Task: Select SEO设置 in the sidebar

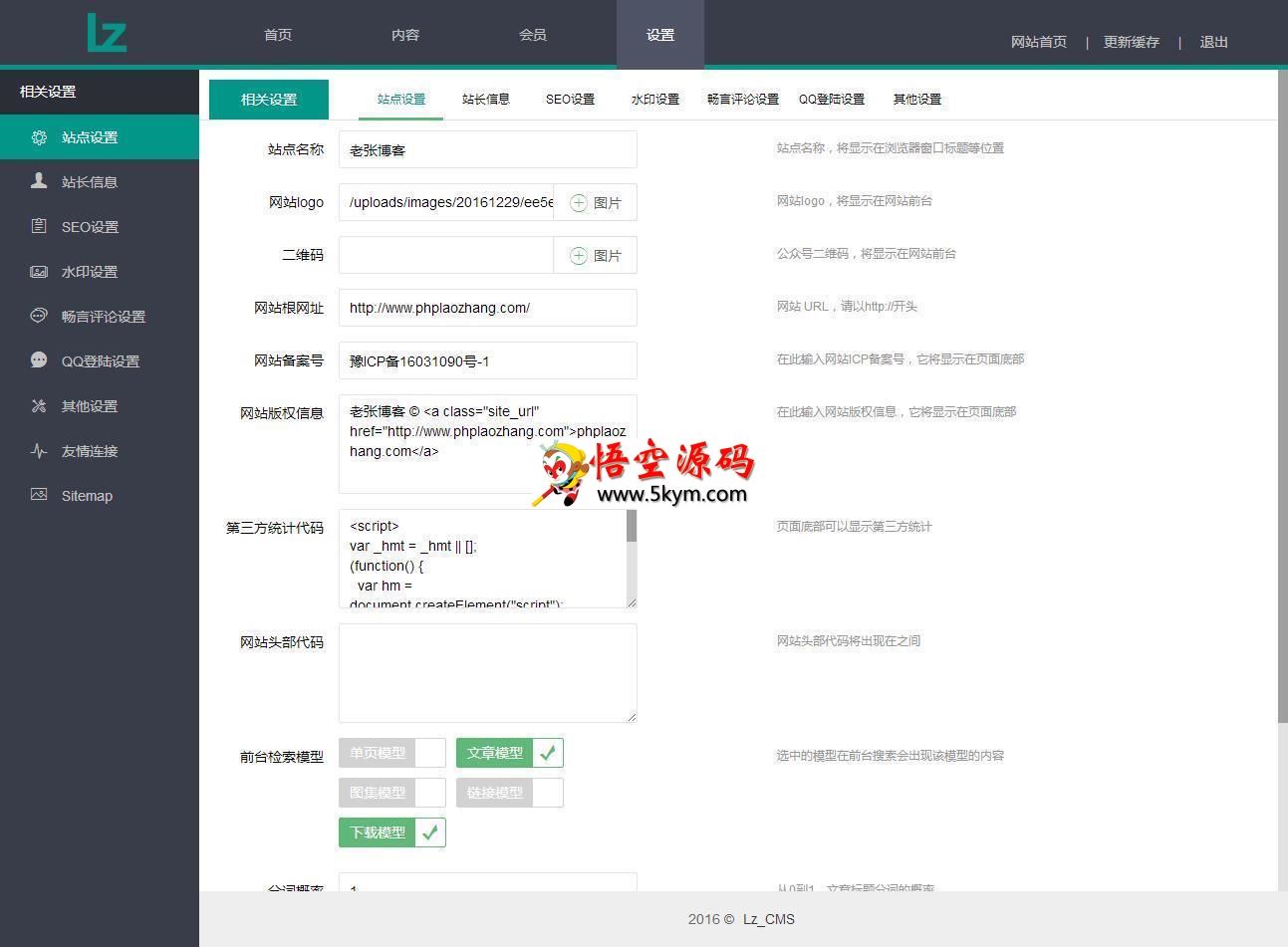Action: (x=100, y=227)
